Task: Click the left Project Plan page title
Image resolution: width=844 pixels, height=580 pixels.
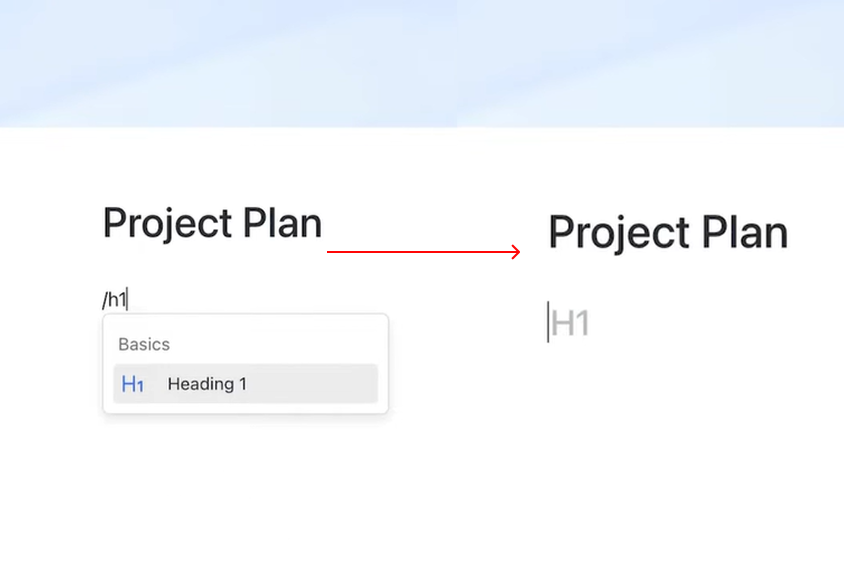Action: click(212, 223)
